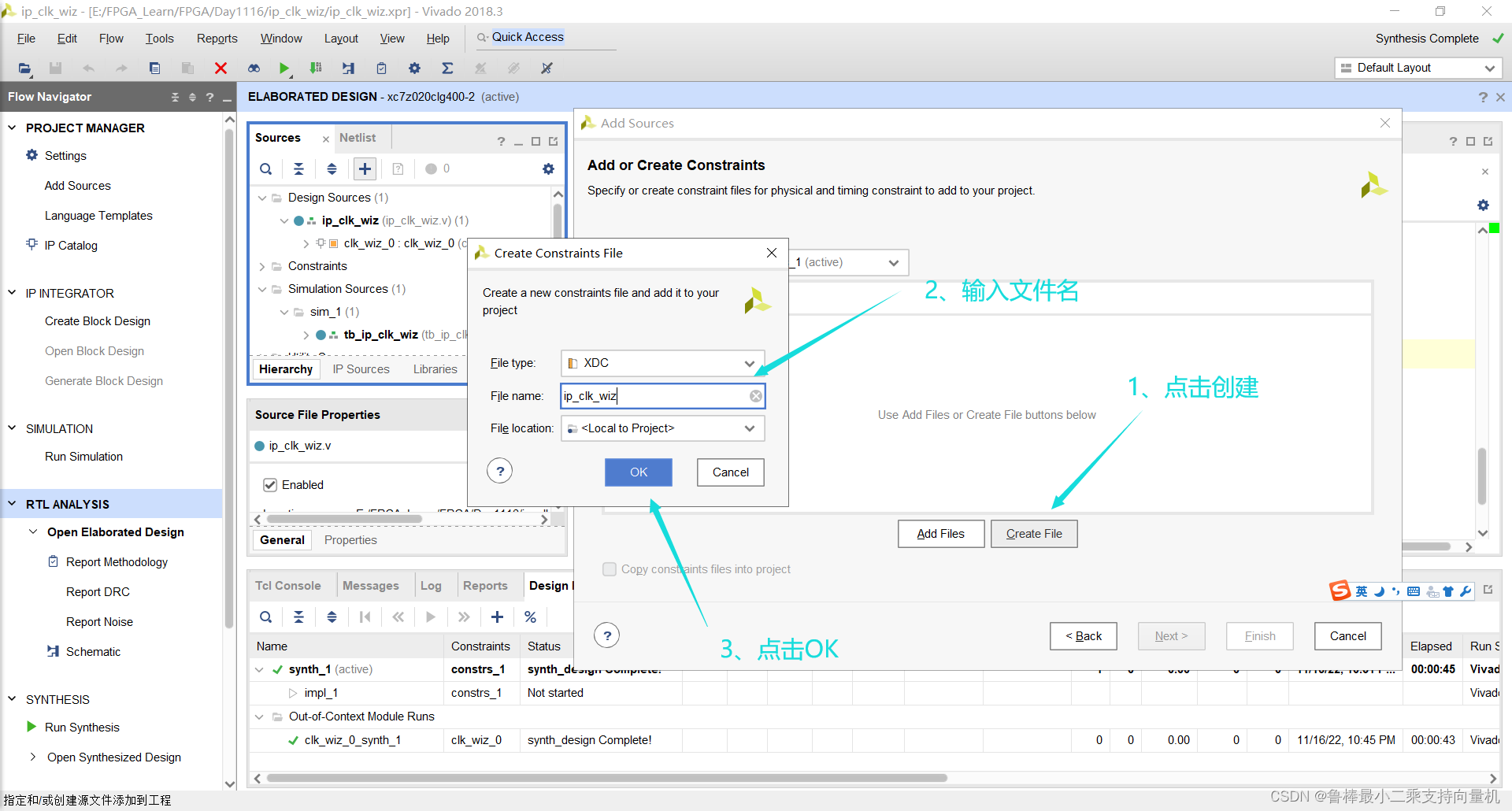Click the clear icon in the File name field

pyautogui.click(x=755, y=396)
